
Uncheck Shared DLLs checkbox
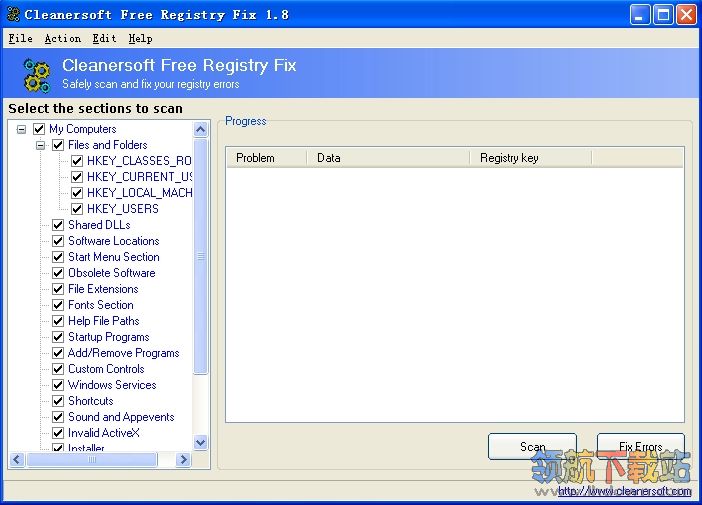click(x=58, y=225)
